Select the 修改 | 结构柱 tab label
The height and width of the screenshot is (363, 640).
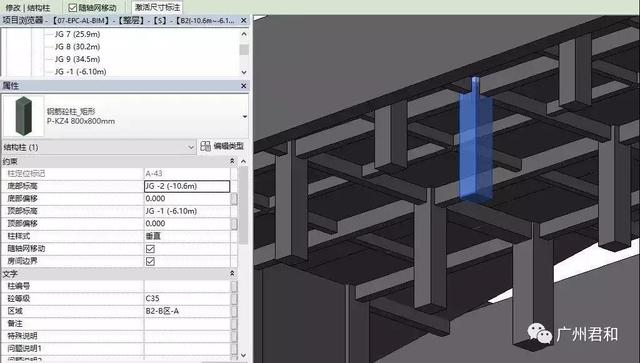pos(28,8)
